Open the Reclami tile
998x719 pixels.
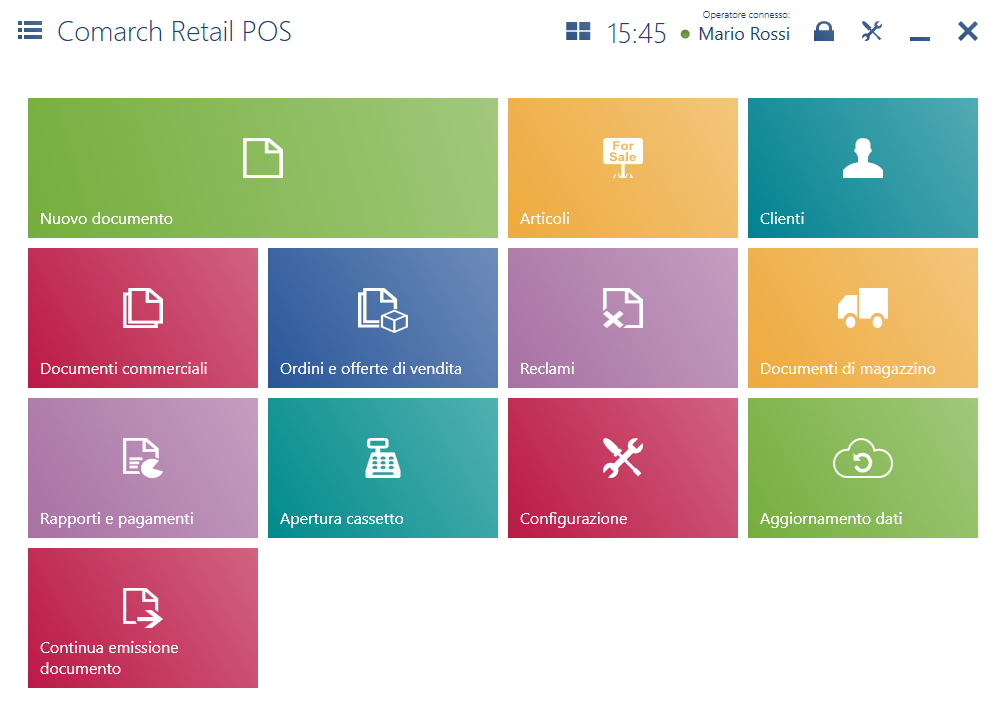(622, 318)
